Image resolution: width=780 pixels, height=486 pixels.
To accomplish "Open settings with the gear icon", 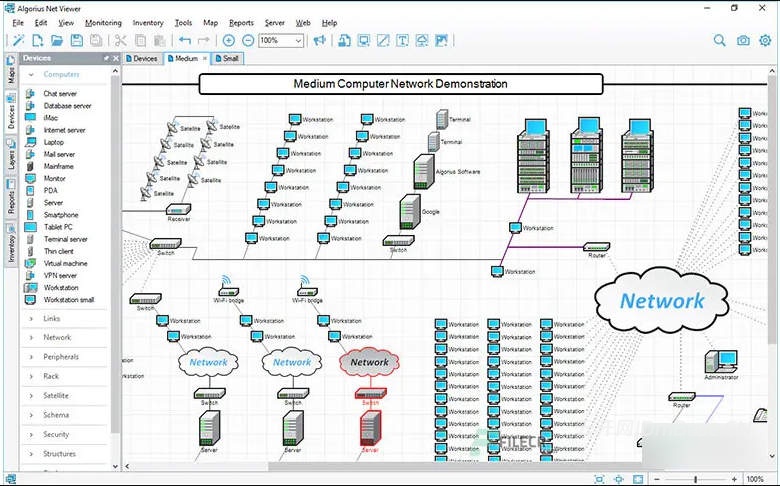I will coord(765,40).
